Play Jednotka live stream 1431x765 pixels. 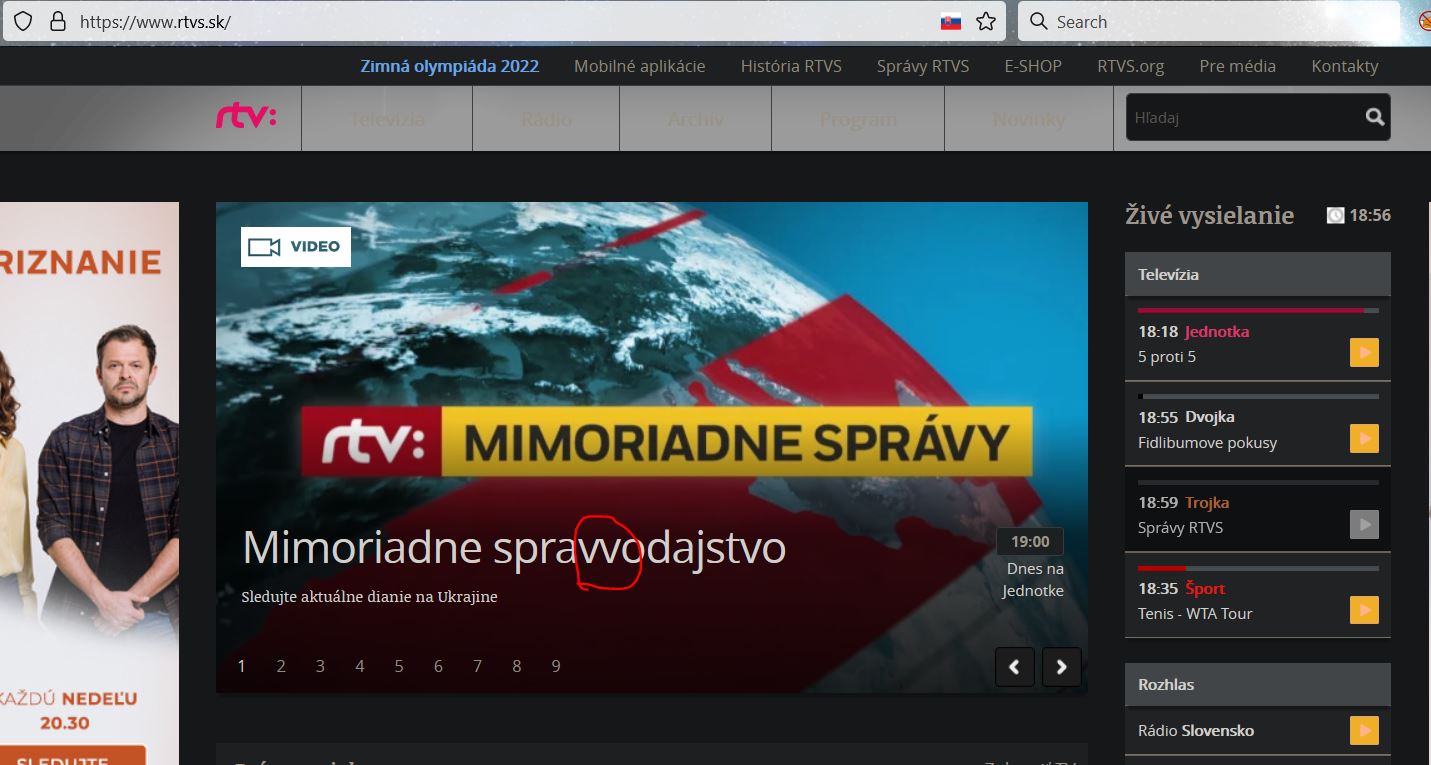[x=1364, y=353]
